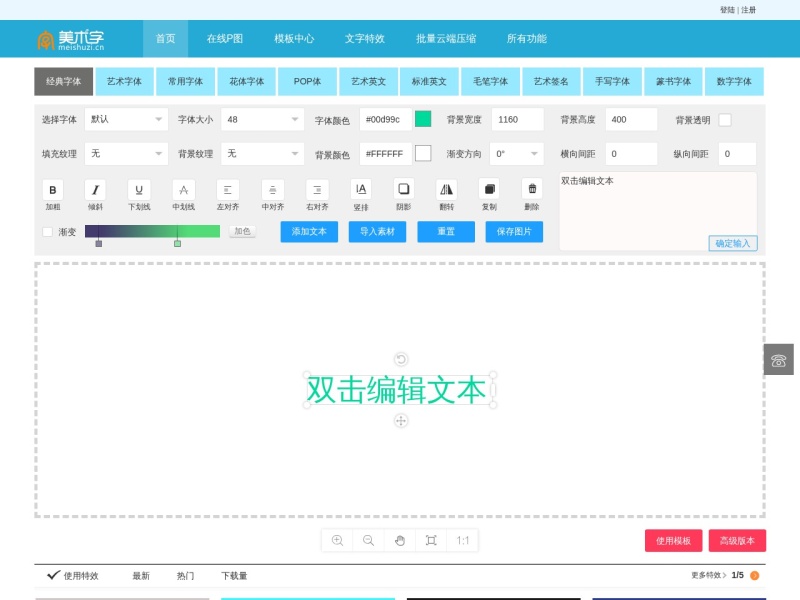Open the telephone contact widget
This screenshot has height=600, width=800.
779,360
